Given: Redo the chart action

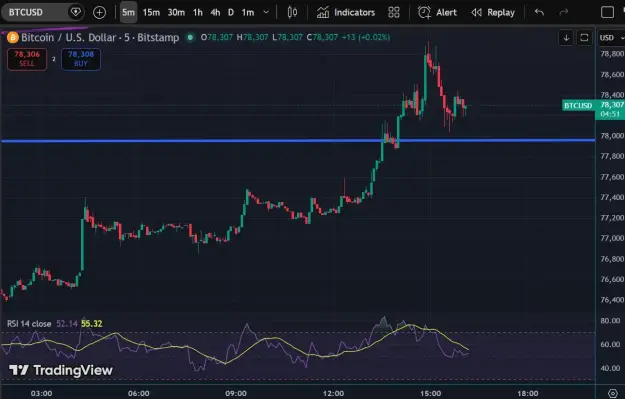Looking at the screenshot, I should click(564, 12).
